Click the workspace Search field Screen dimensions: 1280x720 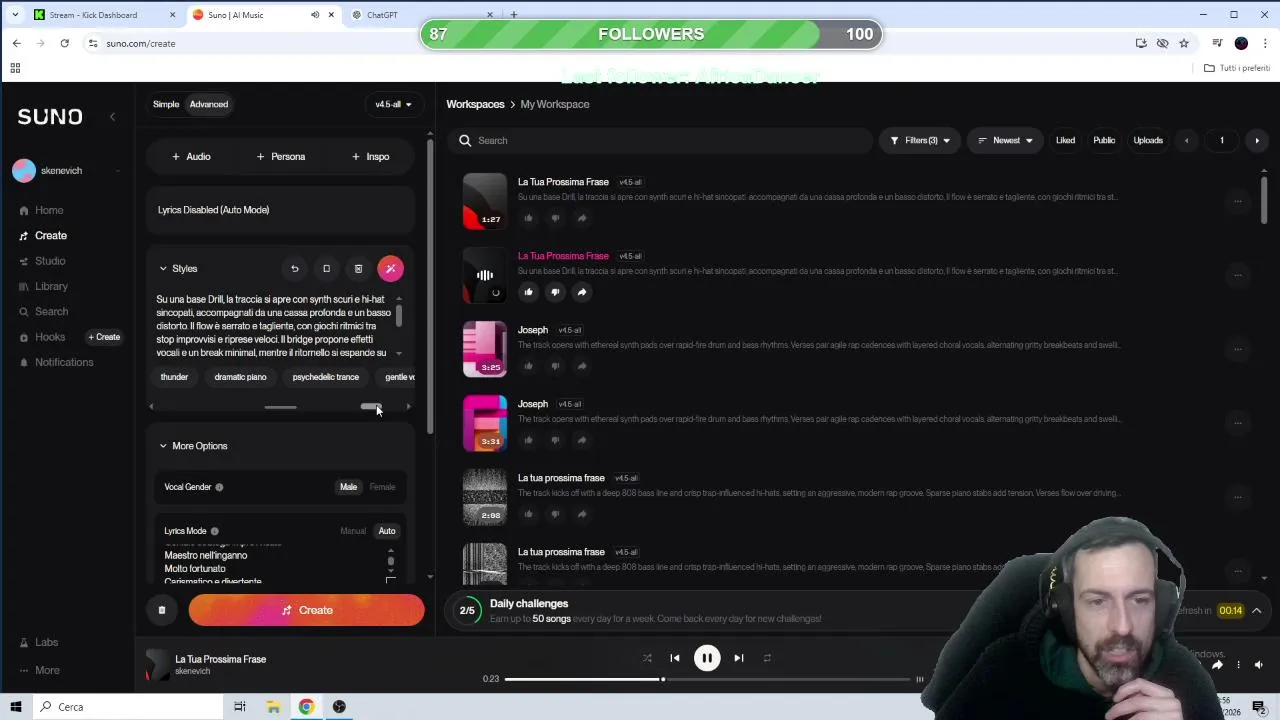661,141
